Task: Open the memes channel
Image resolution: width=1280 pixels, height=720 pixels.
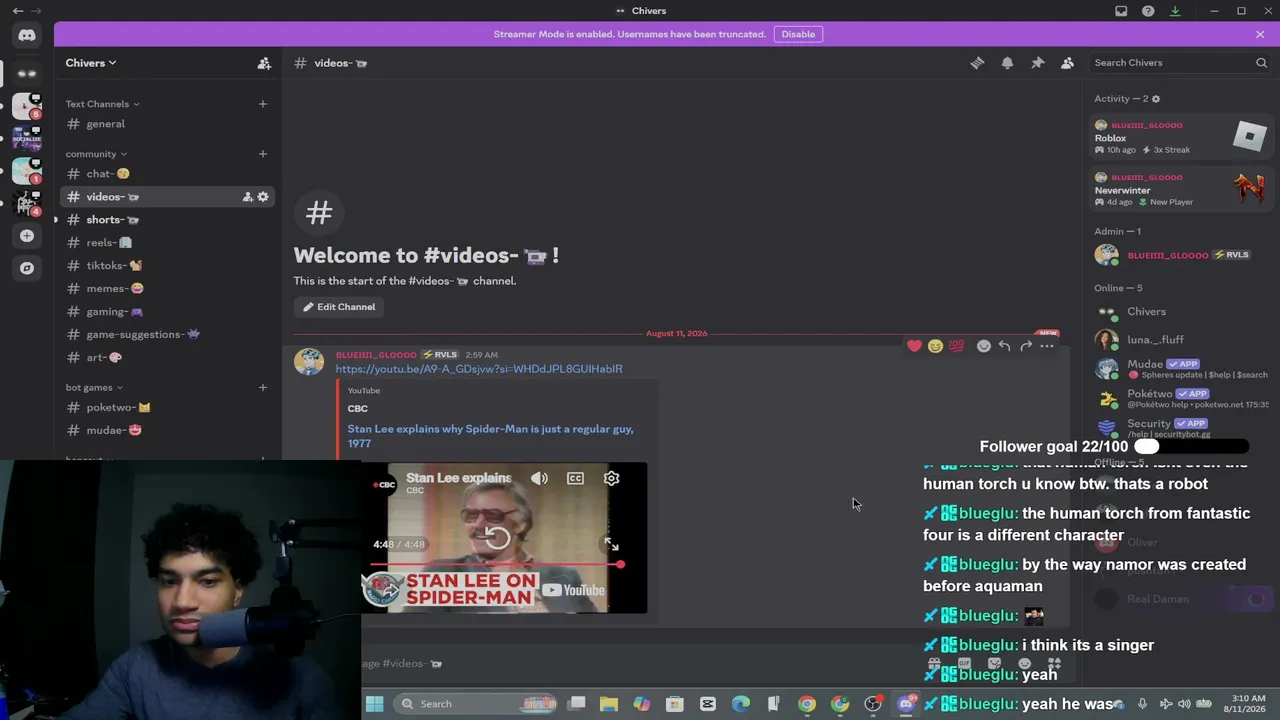Action: [x=166, y=289]
